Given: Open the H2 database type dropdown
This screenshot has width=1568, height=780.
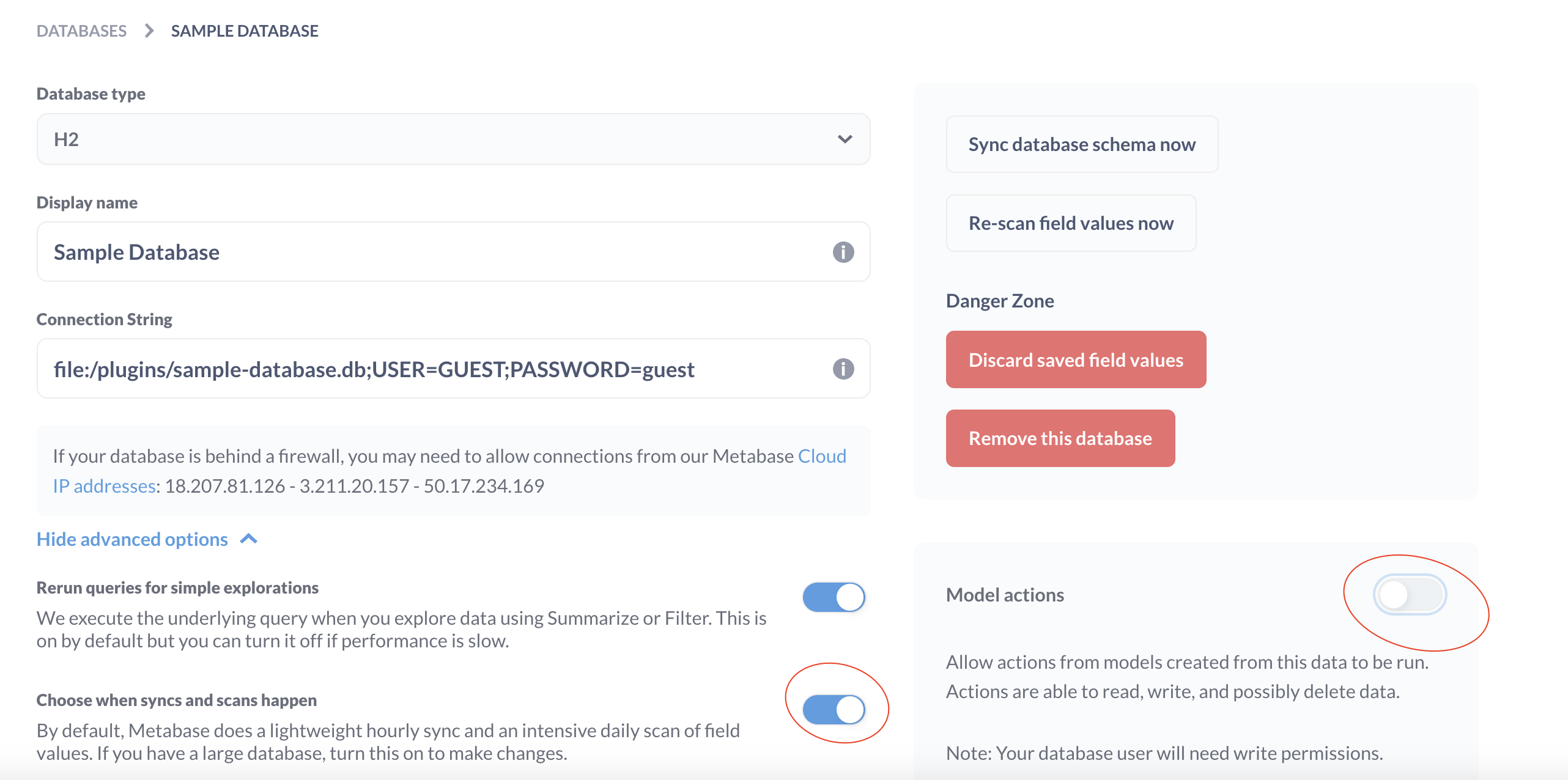Looking at the screenshot, I should (x=453, y=139).
